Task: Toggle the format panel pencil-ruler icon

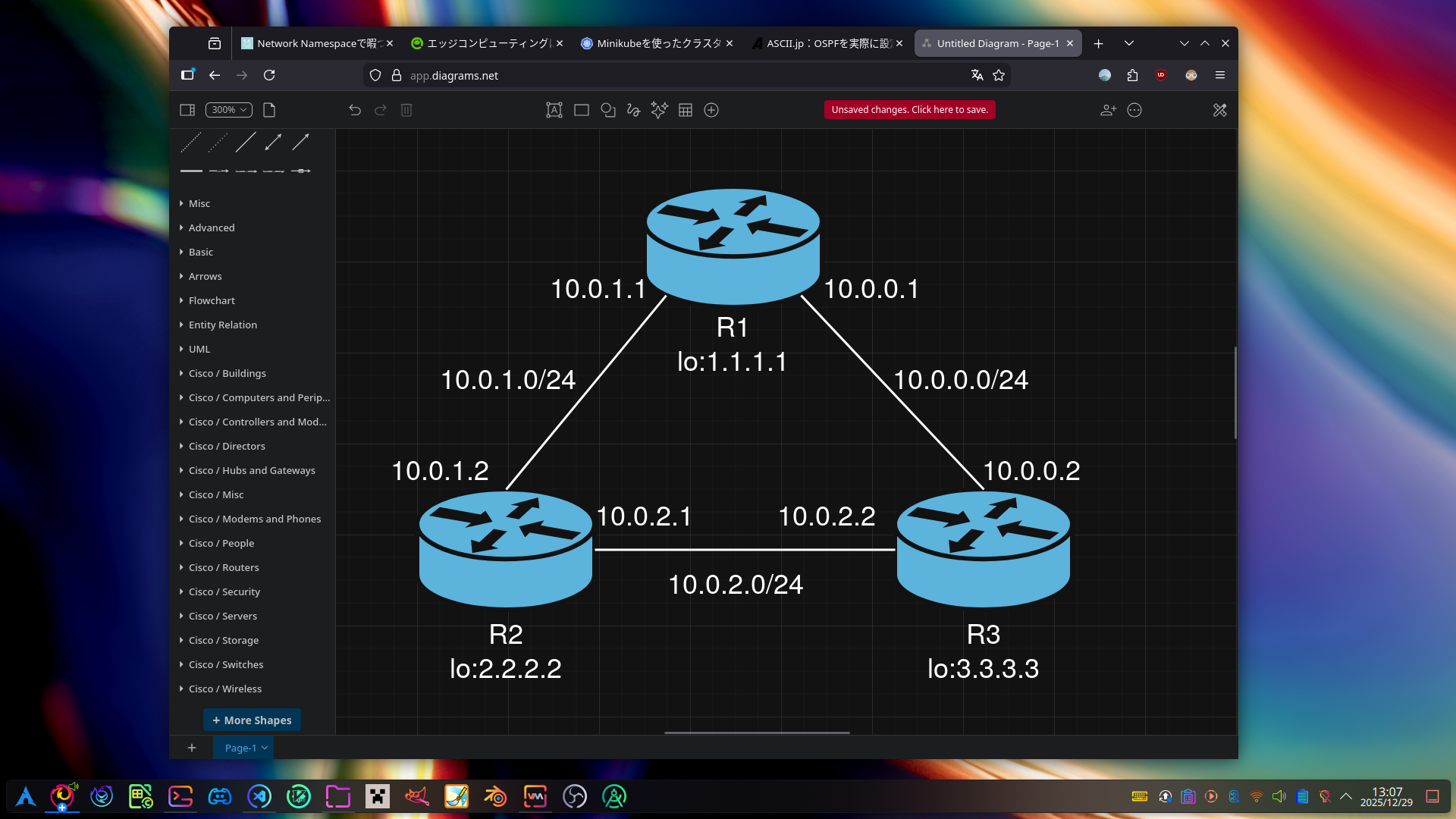Action: pyautogui.click(x=1219, y=110)
